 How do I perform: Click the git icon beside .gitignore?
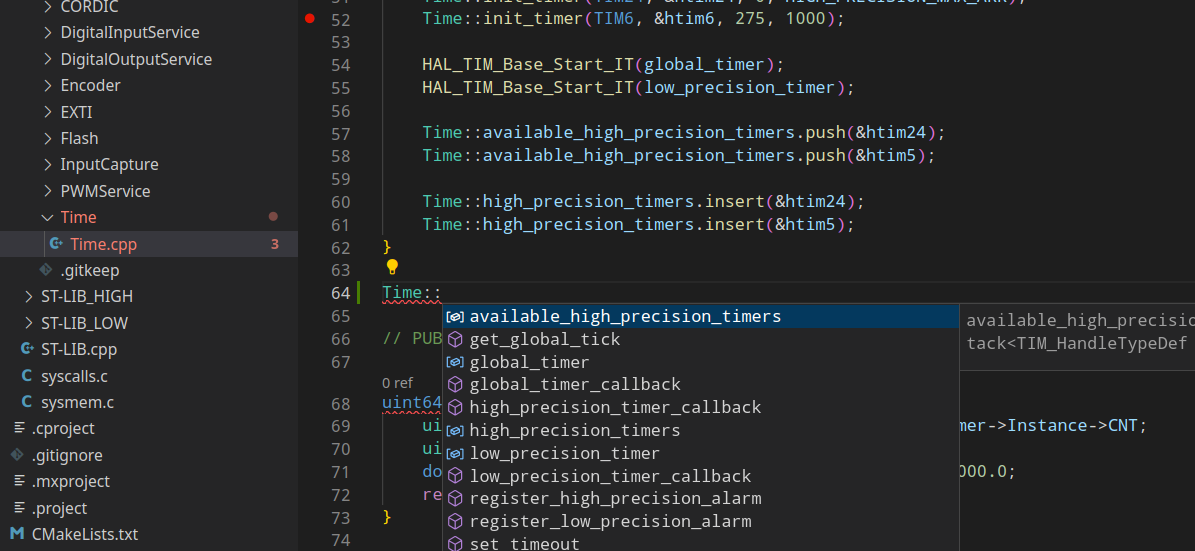[17, 455]
